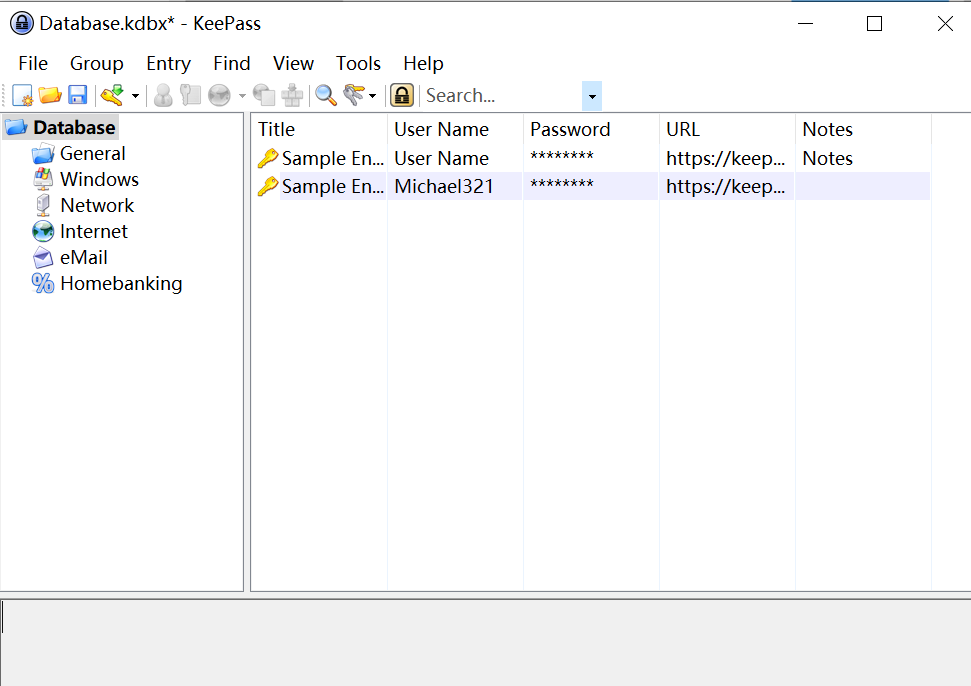Open the View menu
The width and height of the screenshot is (971, 686).
293,63
